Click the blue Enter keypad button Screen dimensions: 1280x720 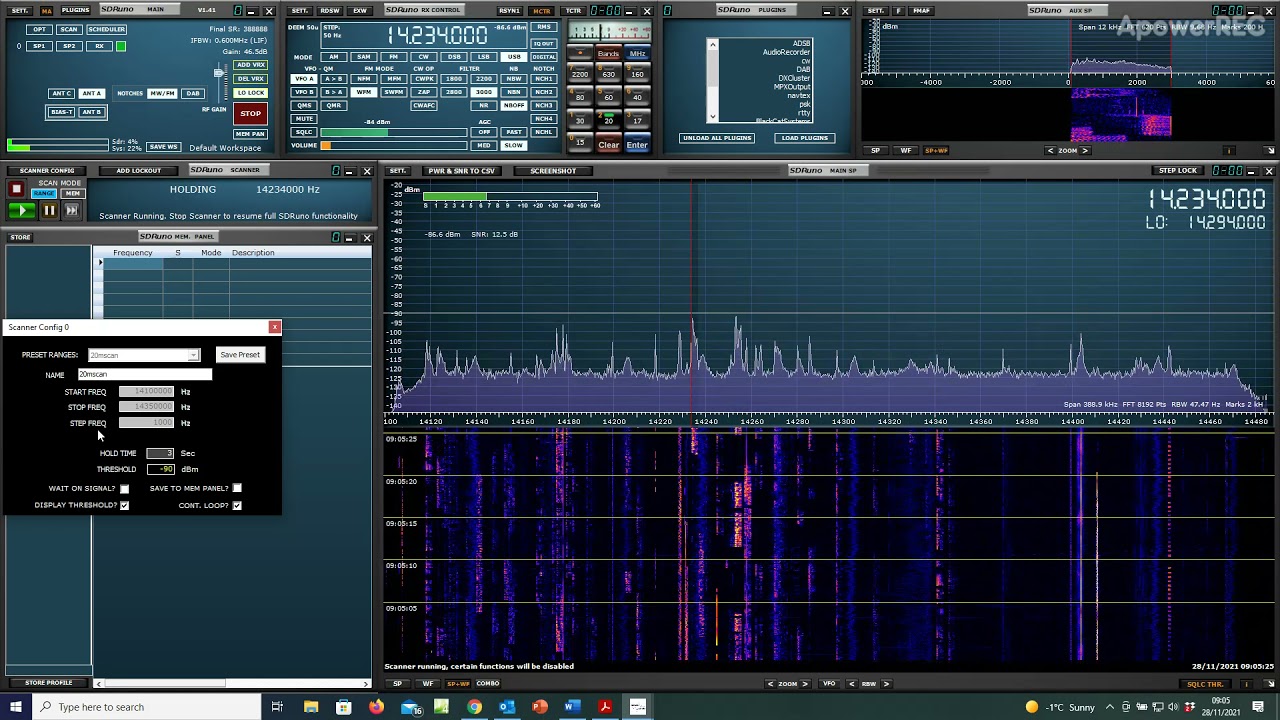(637, 144)
